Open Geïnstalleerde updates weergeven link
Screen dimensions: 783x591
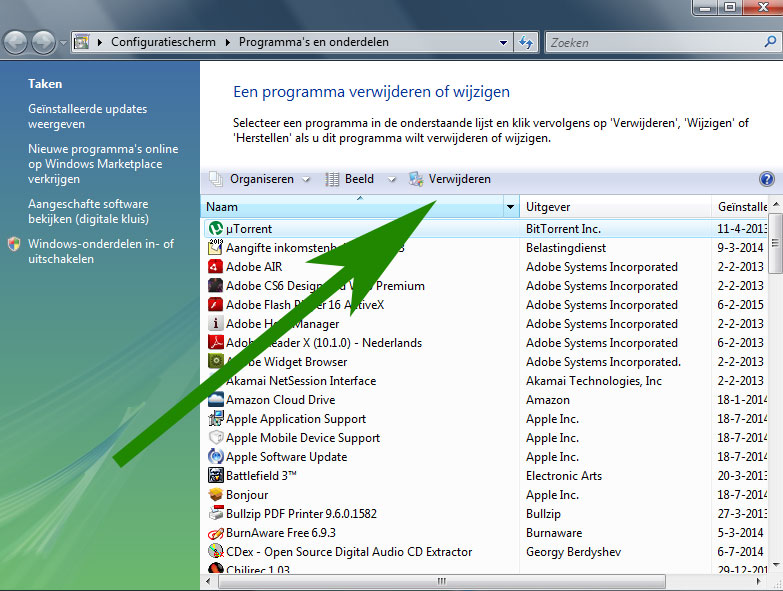[x=87, y=116]
